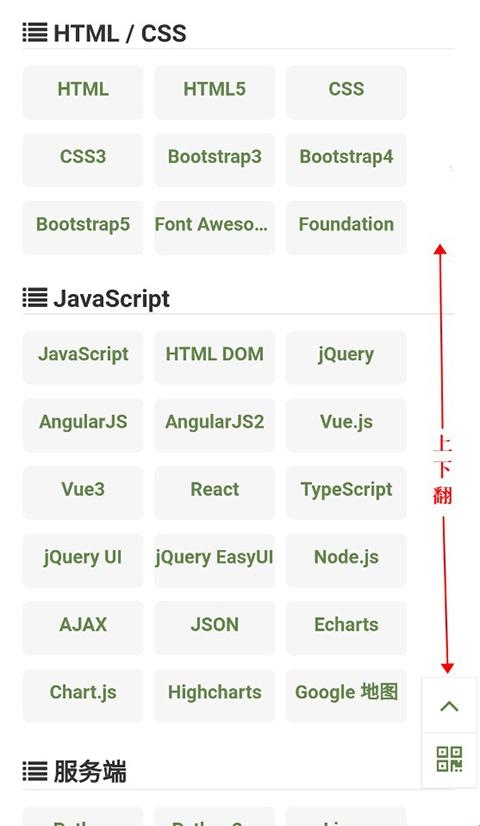Select the CSS3 tutorial tile
Screen dimensions: 480x826
coord(83,160)
